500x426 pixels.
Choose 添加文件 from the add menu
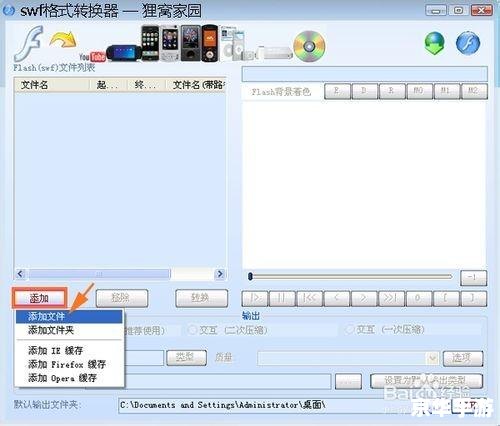69,316
